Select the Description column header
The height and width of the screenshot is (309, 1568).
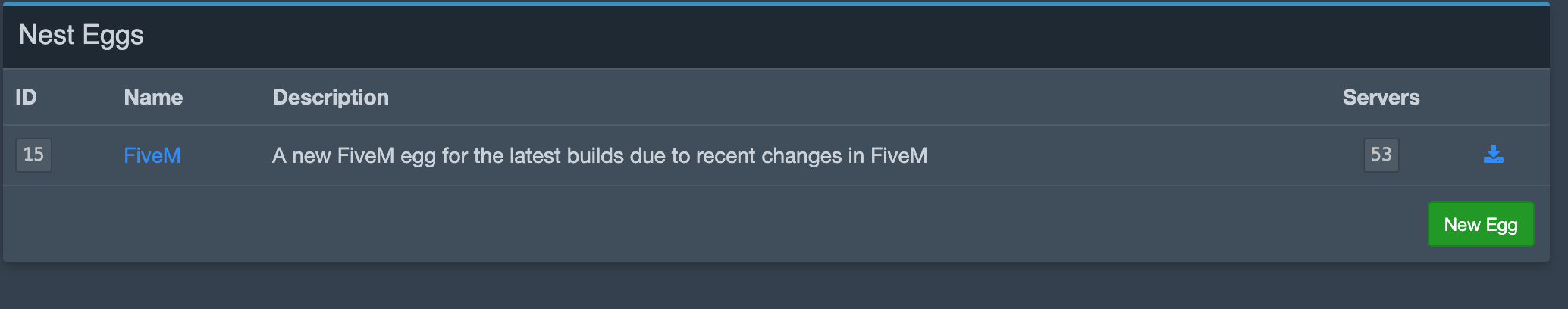[x=330, y=97]
